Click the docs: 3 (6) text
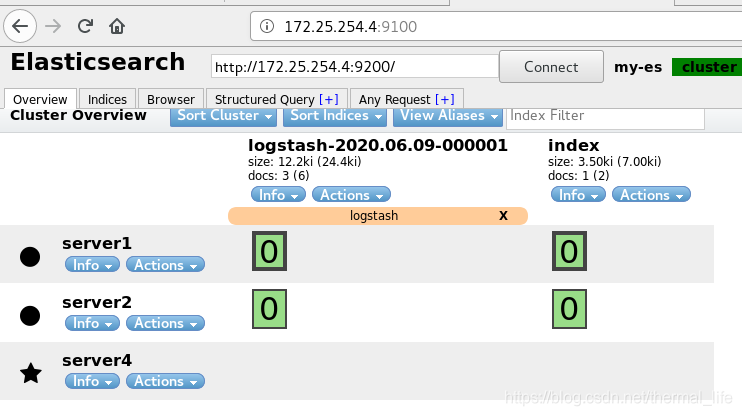This screenshot has width=742, height=416. coord(279,176)
